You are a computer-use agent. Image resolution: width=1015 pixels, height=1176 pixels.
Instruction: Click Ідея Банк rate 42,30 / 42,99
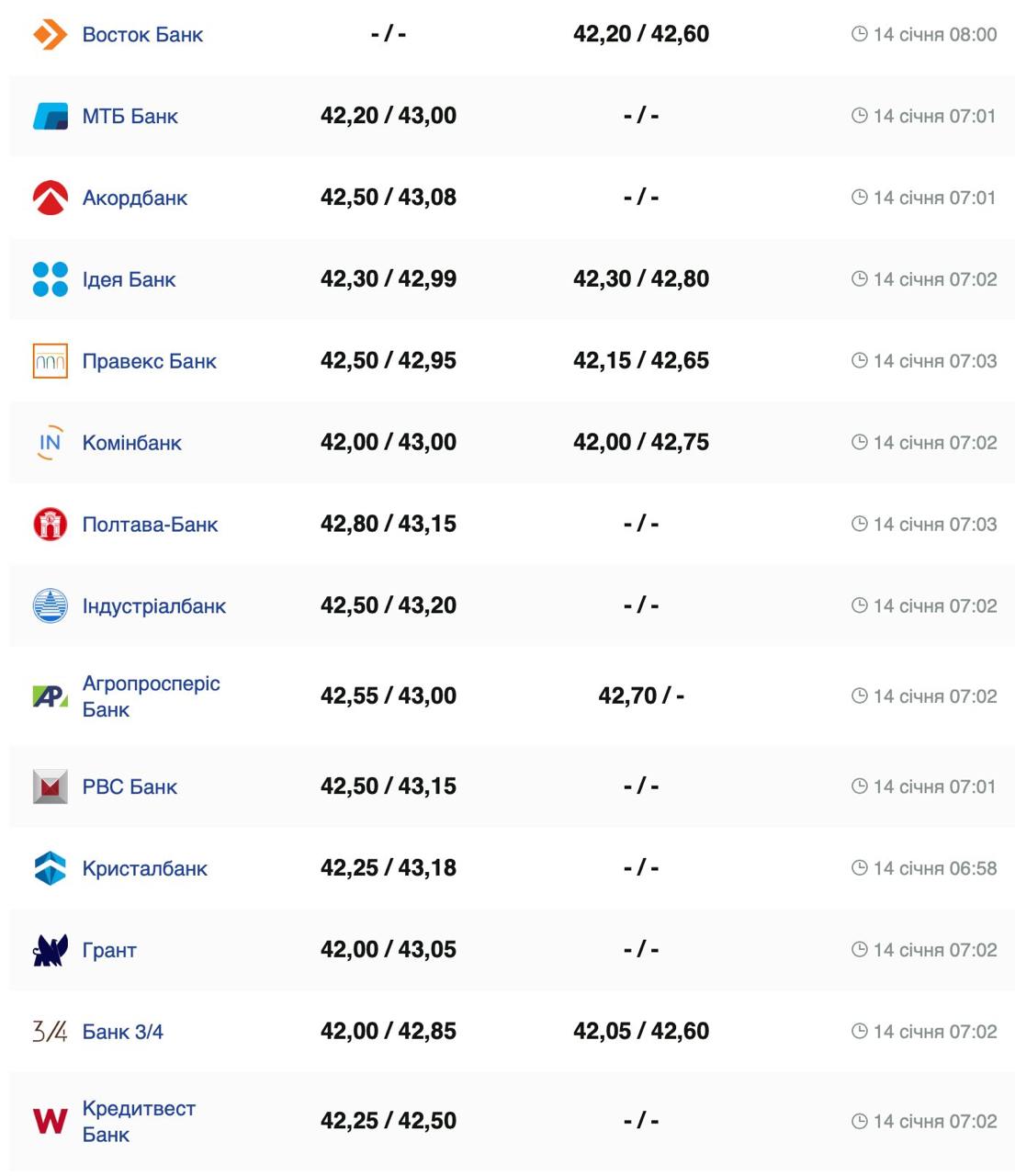(x=388, y=279)
